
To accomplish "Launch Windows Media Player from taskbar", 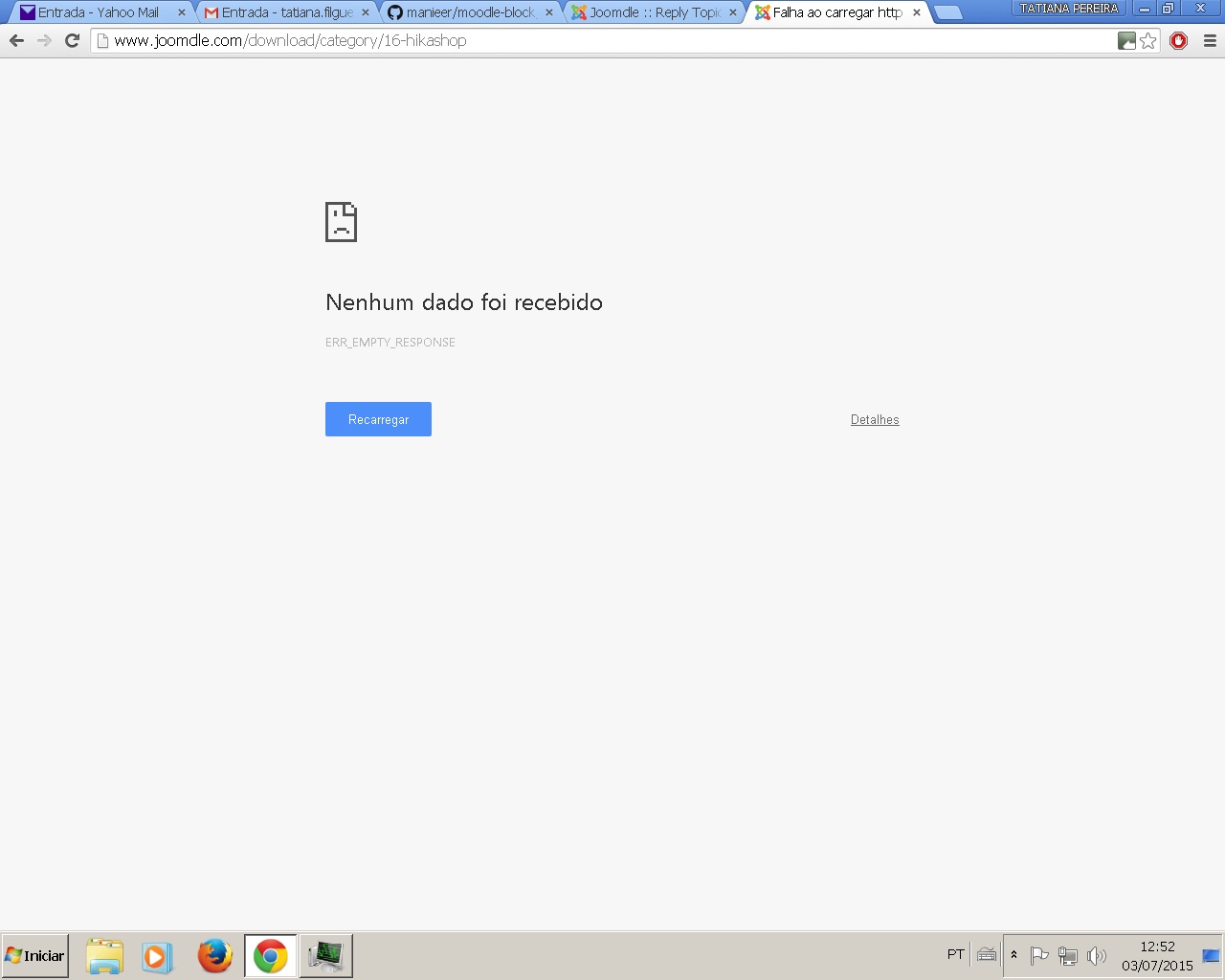I will coord(157,956).
